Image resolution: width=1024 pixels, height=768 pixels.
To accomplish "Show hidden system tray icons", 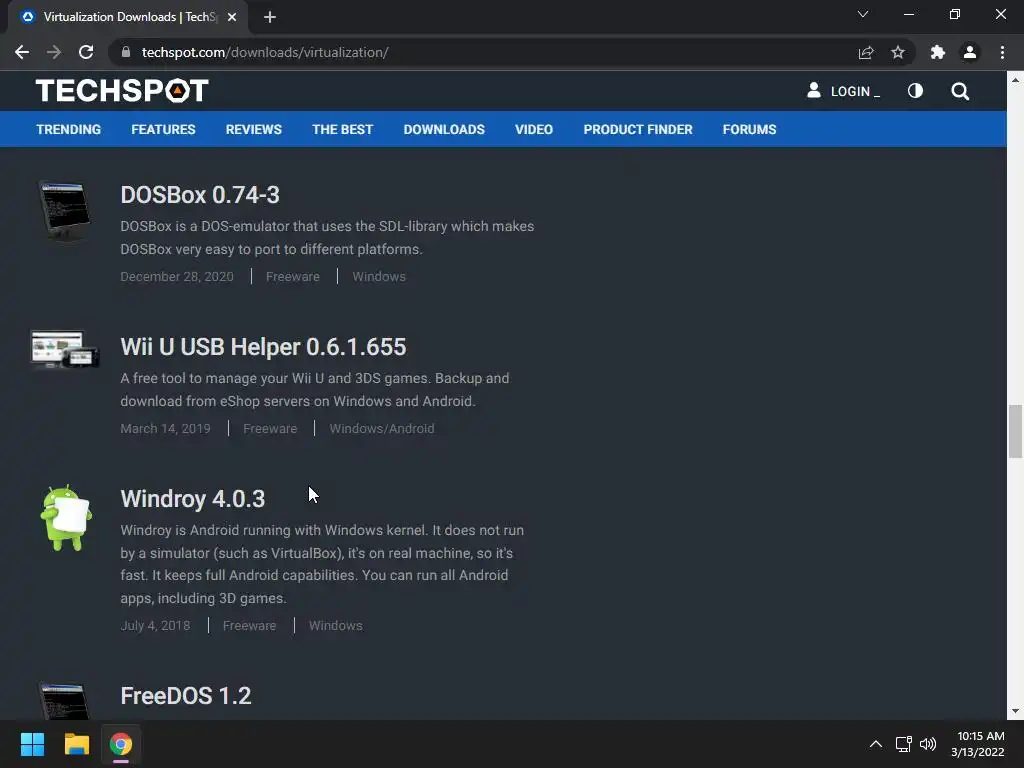I will pyautogui.click(x=876, y=744).
